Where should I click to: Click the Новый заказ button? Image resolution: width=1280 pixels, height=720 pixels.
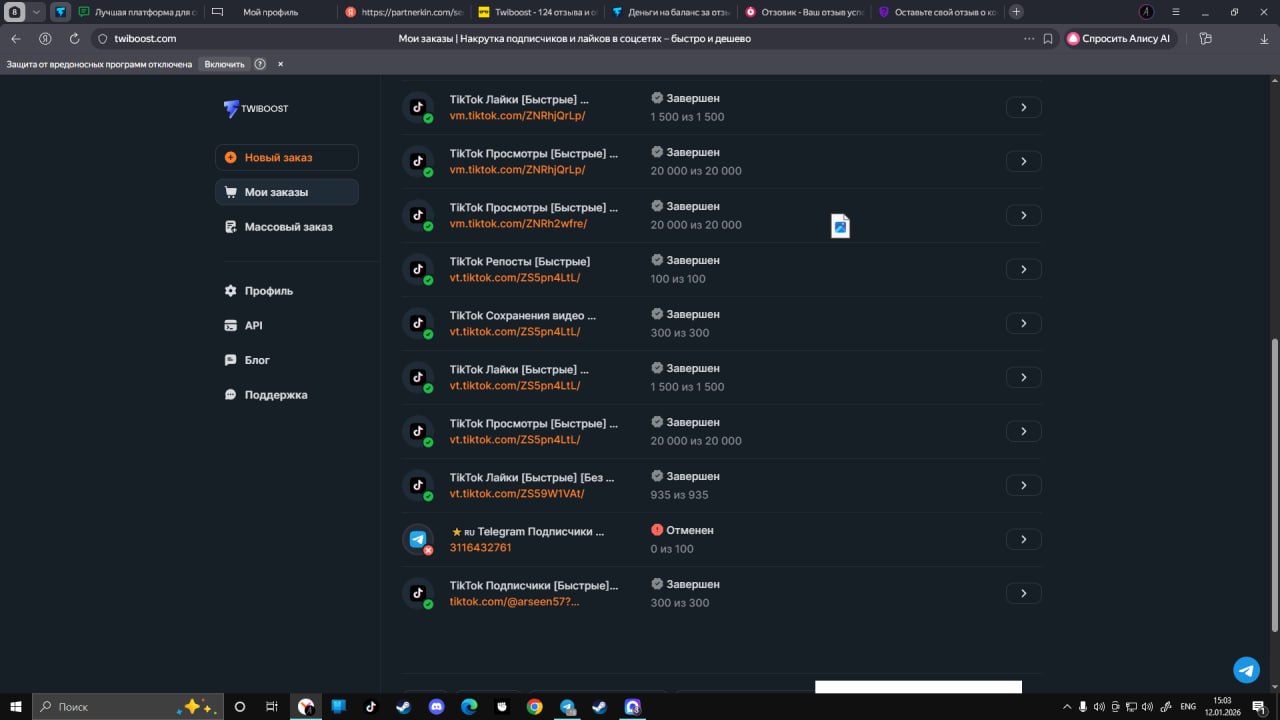pos(287,158)
